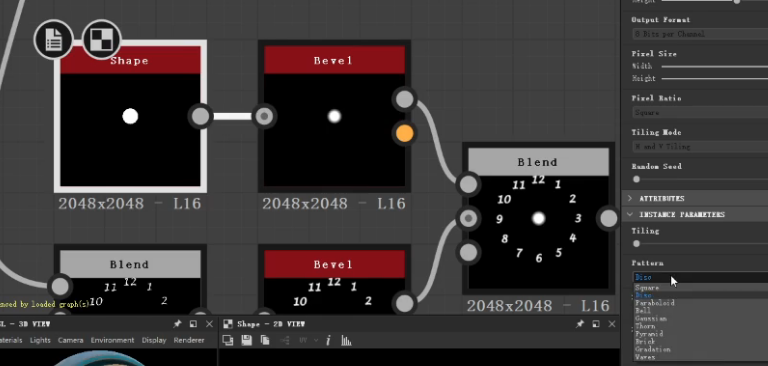The width and height of the screenshot is (768, 366).
Task: Open the Environment menu in the 3D View
Action: [x=112, y=340]
